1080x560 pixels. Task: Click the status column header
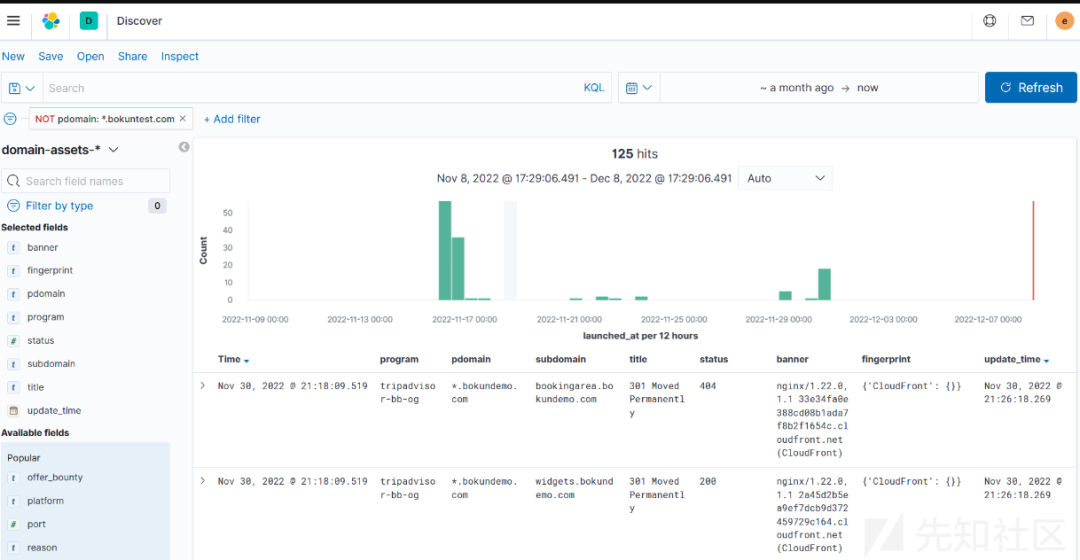714,359
